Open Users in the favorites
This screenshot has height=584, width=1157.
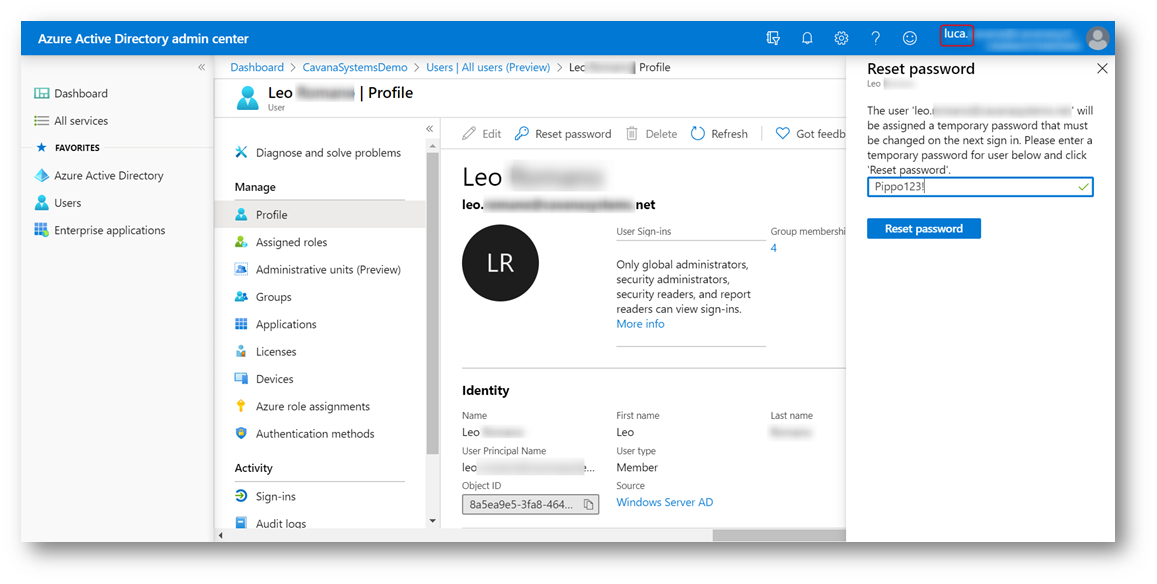click(58, 202)
